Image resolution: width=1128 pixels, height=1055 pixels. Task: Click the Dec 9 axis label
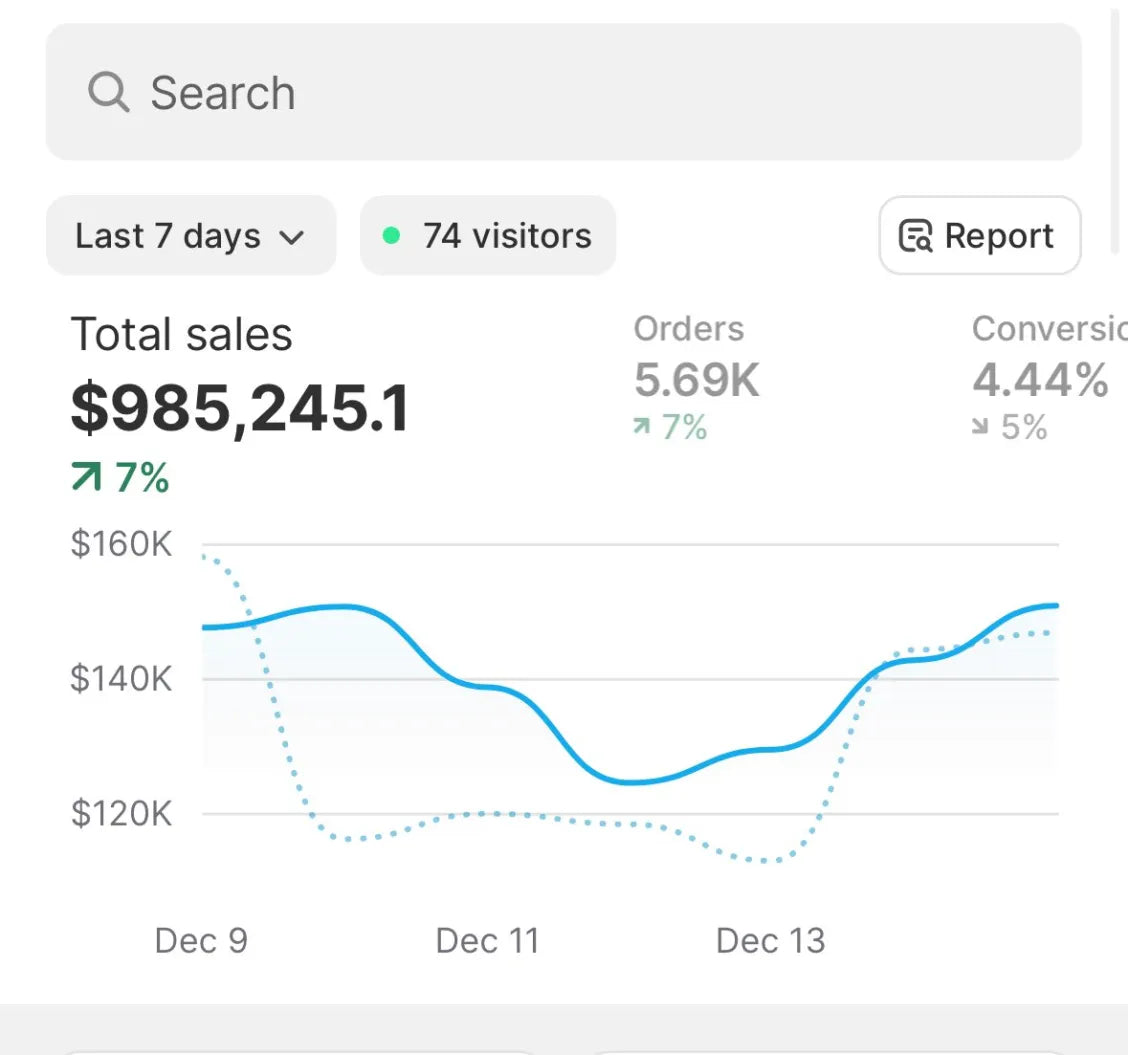[201, 941]
